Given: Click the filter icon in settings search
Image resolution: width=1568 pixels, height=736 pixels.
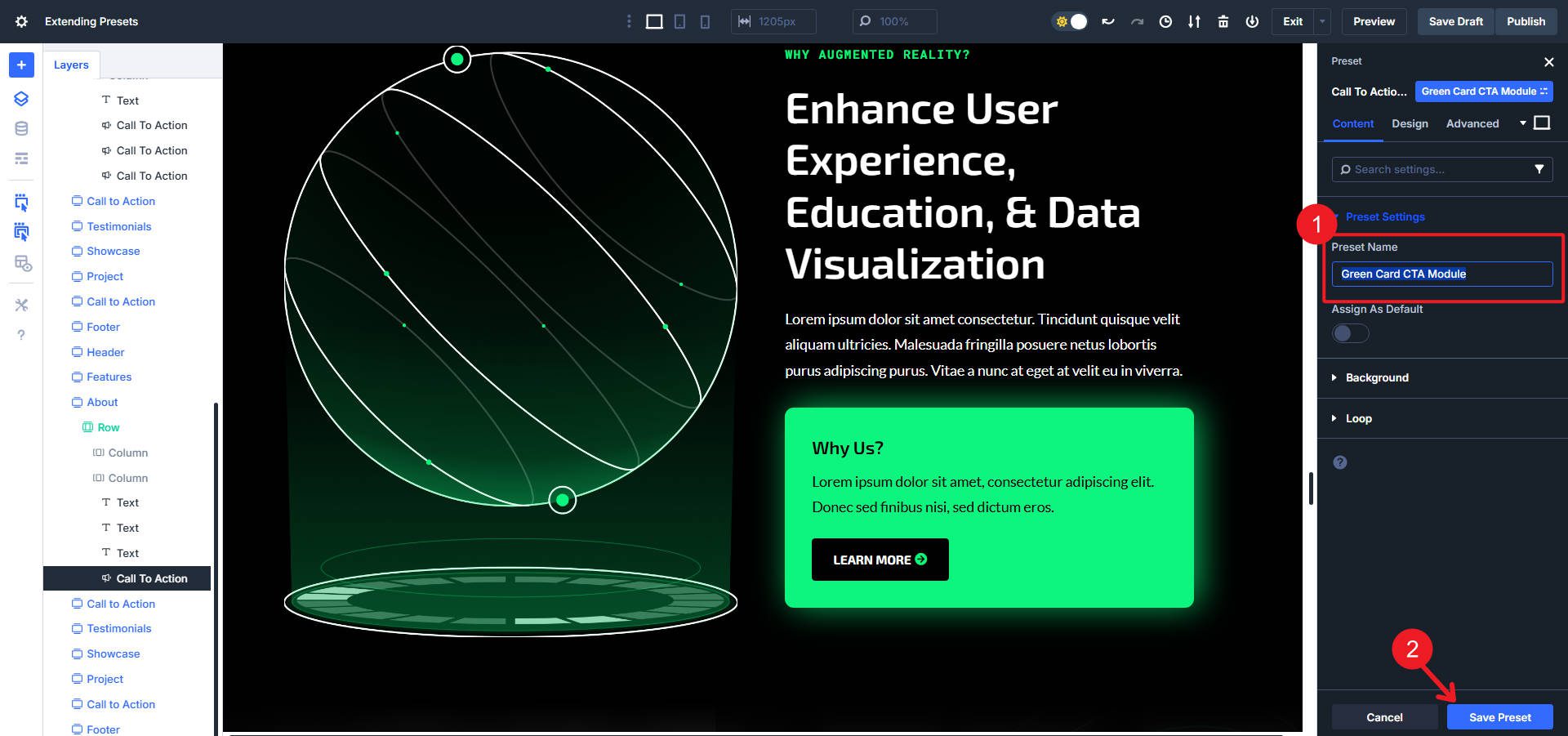Looking at the screenshot, I should [x=1539, y=169].
